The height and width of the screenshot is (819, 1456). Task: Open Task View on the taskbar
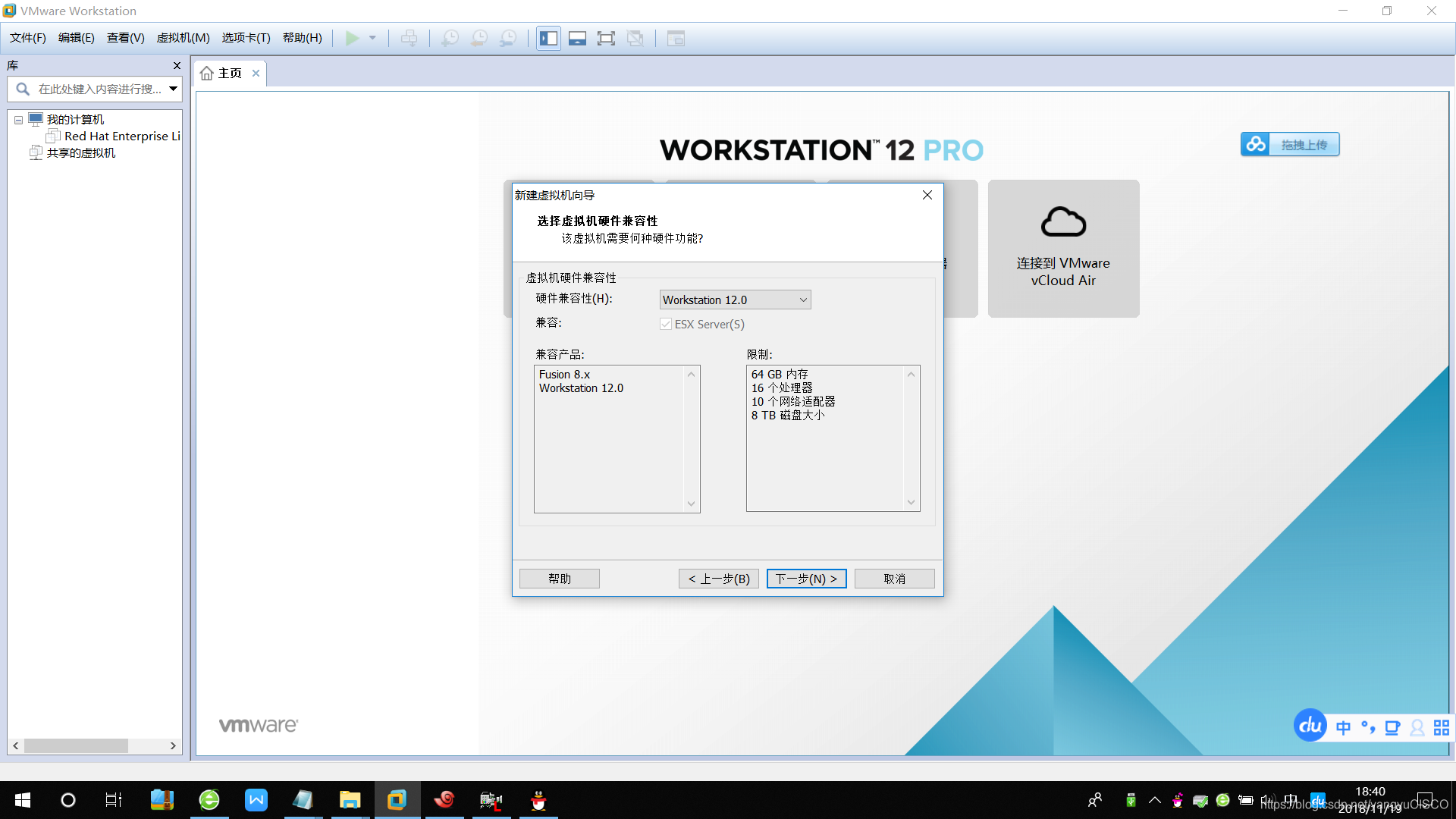click(x=114, y=800)
